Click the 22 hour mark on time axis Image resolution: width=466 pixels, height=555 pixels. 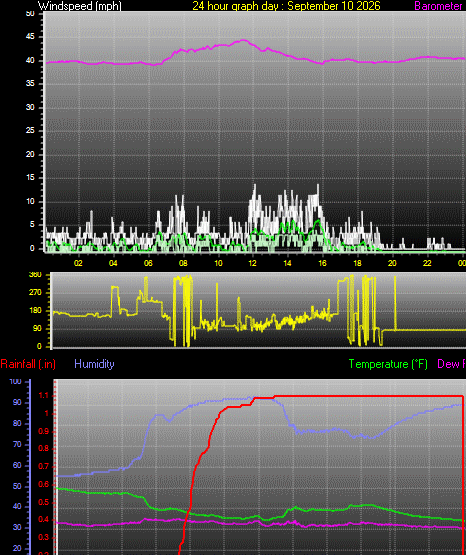(x=427, y=263)
